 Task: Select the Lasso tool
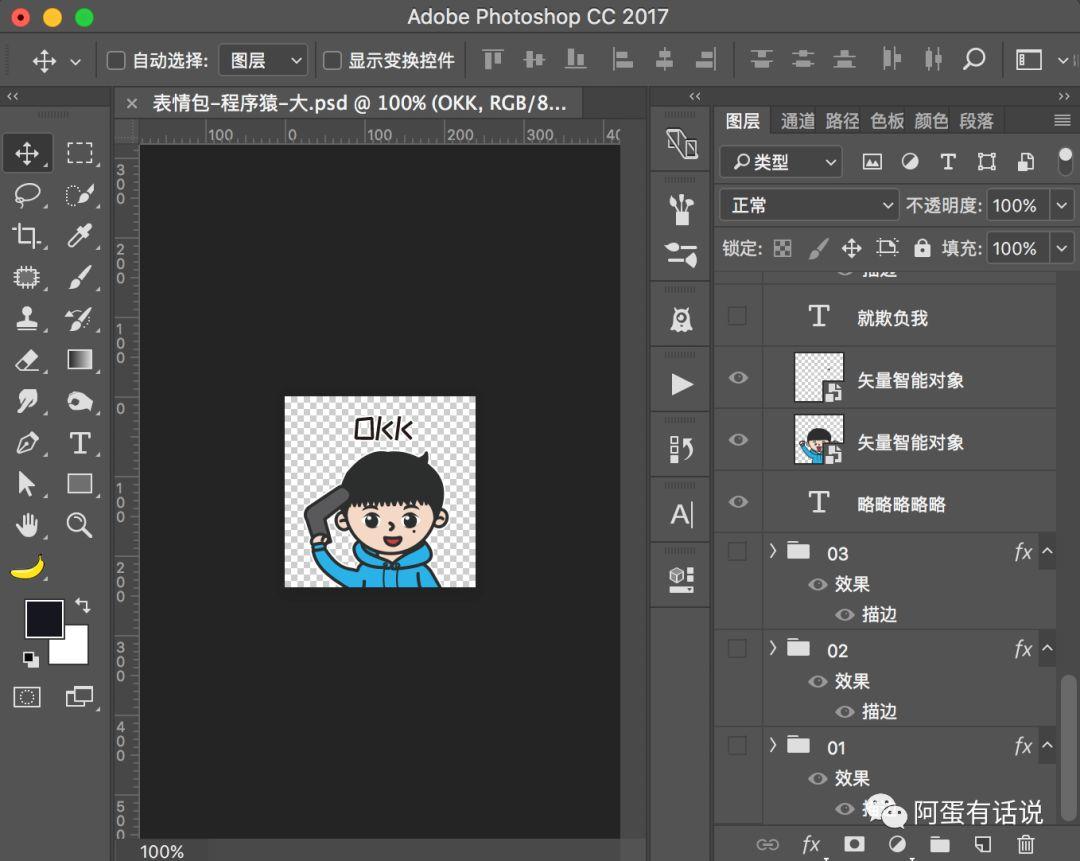pos(27,195)
